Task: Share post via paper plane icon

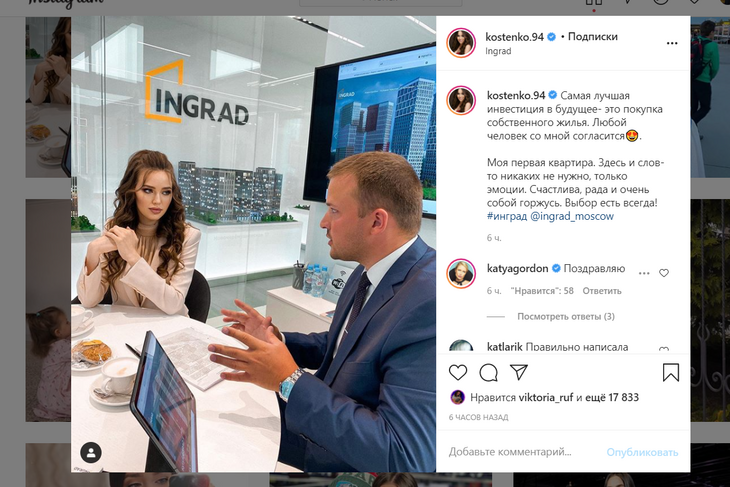Action: [x=519, y=372]
